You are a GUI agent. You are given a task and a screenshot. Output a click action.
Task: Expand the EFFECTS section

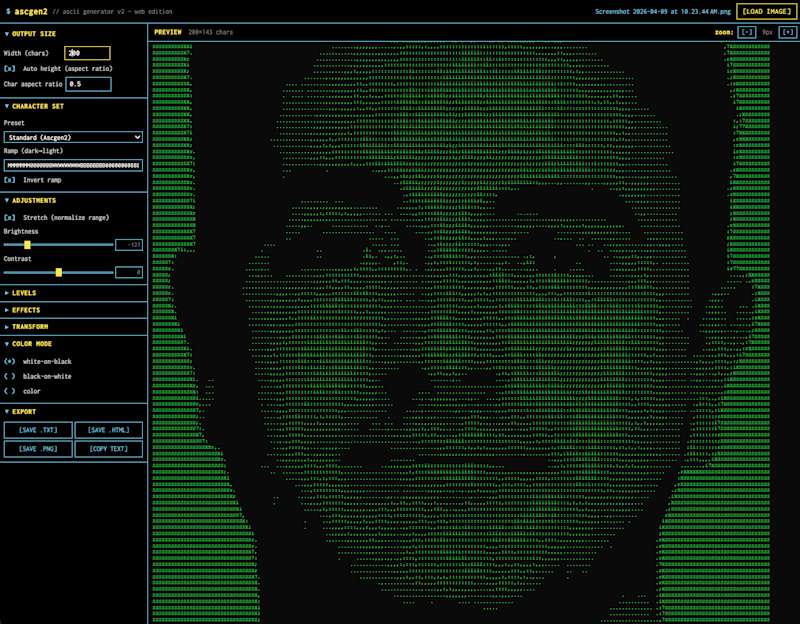point(30,307)
